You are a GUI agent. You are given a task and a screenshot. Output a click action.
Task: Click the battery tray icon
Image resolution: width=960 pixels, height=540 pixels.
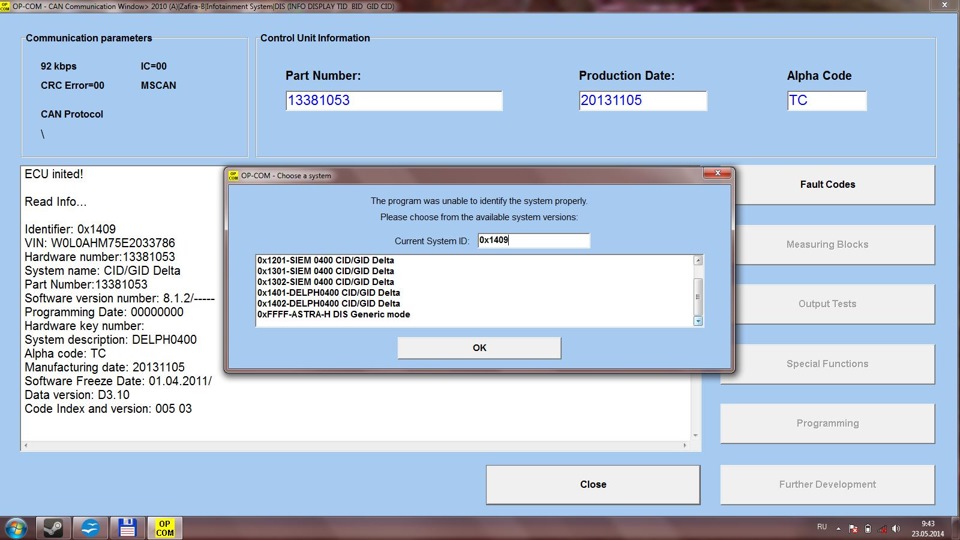868,528
